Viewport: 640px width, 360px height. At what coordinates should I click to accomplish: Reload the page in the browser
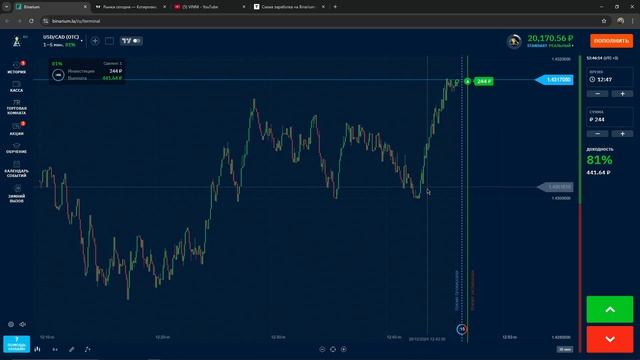point(31,21)
